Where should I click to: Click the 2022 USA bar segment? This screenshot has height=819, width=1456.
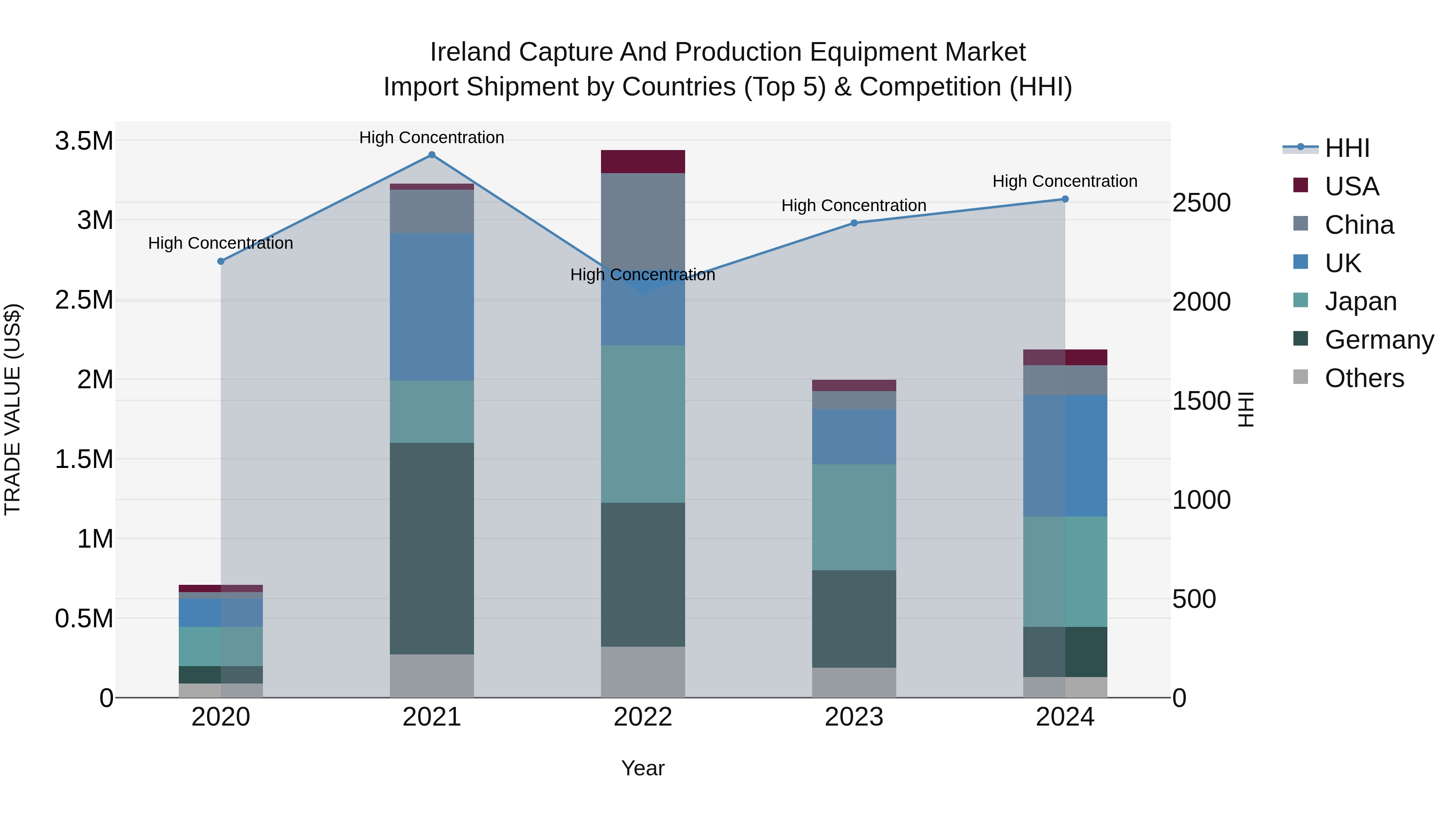(643, 162)
